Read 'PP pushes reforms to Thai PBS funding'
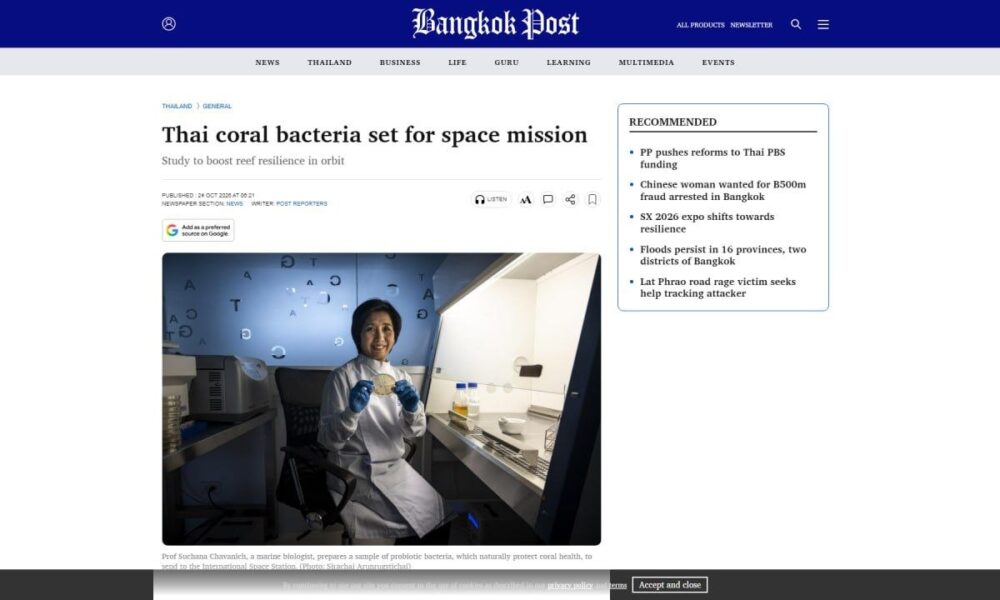The height and width of the screenshot is (600, 1000). (712, 158)
